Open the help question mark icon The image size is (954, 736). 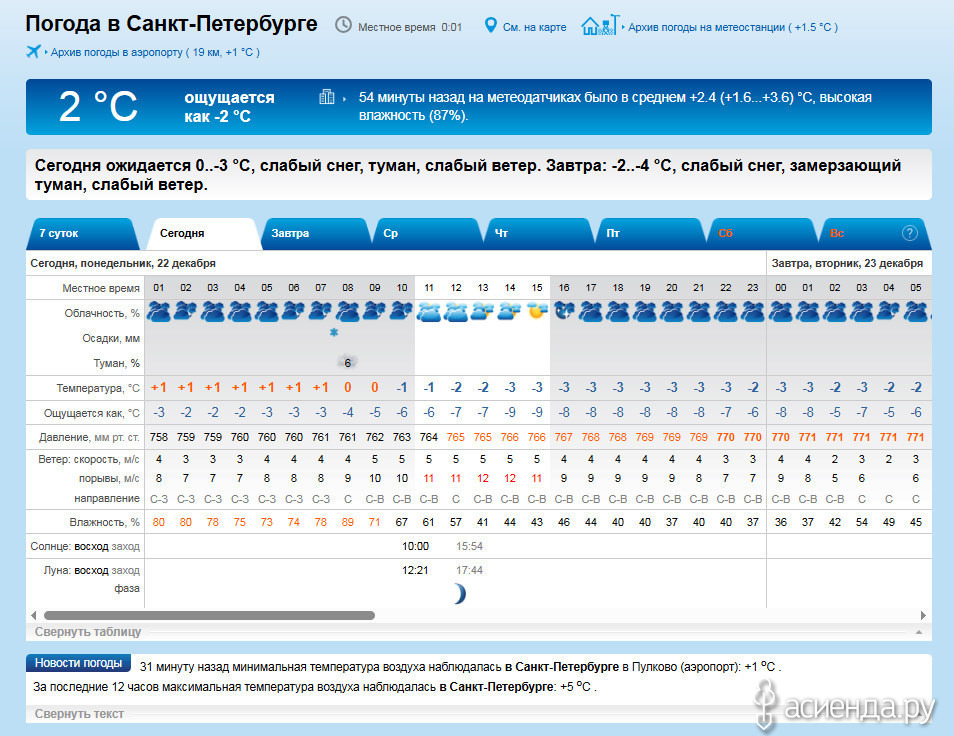click(909, 233)
